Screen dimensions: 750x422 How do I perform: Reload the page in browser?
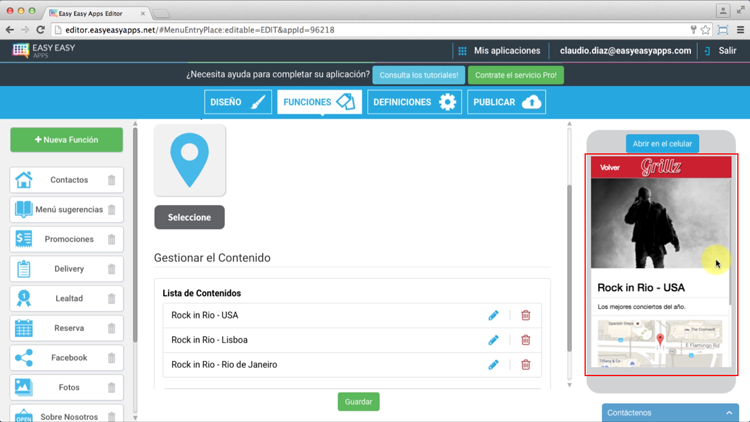click(41, 30)
